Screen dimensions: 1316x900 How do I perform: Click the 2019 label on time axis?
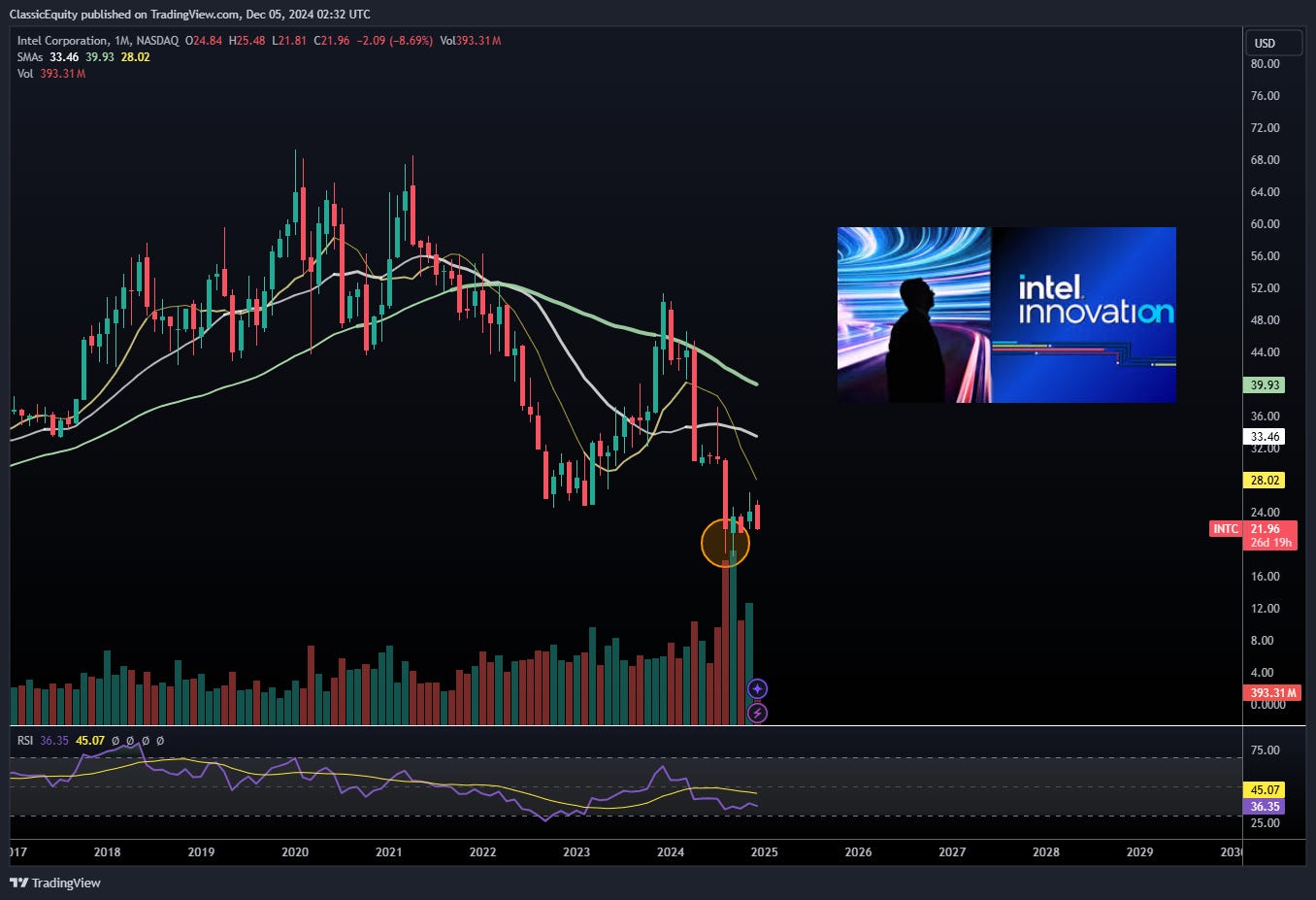click(x=201, y=852)
